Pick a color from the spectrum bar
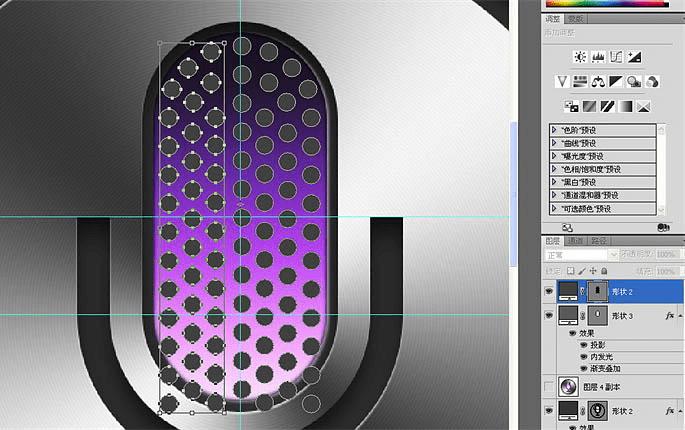Screen dimensions: 685x430 point(607,3)
